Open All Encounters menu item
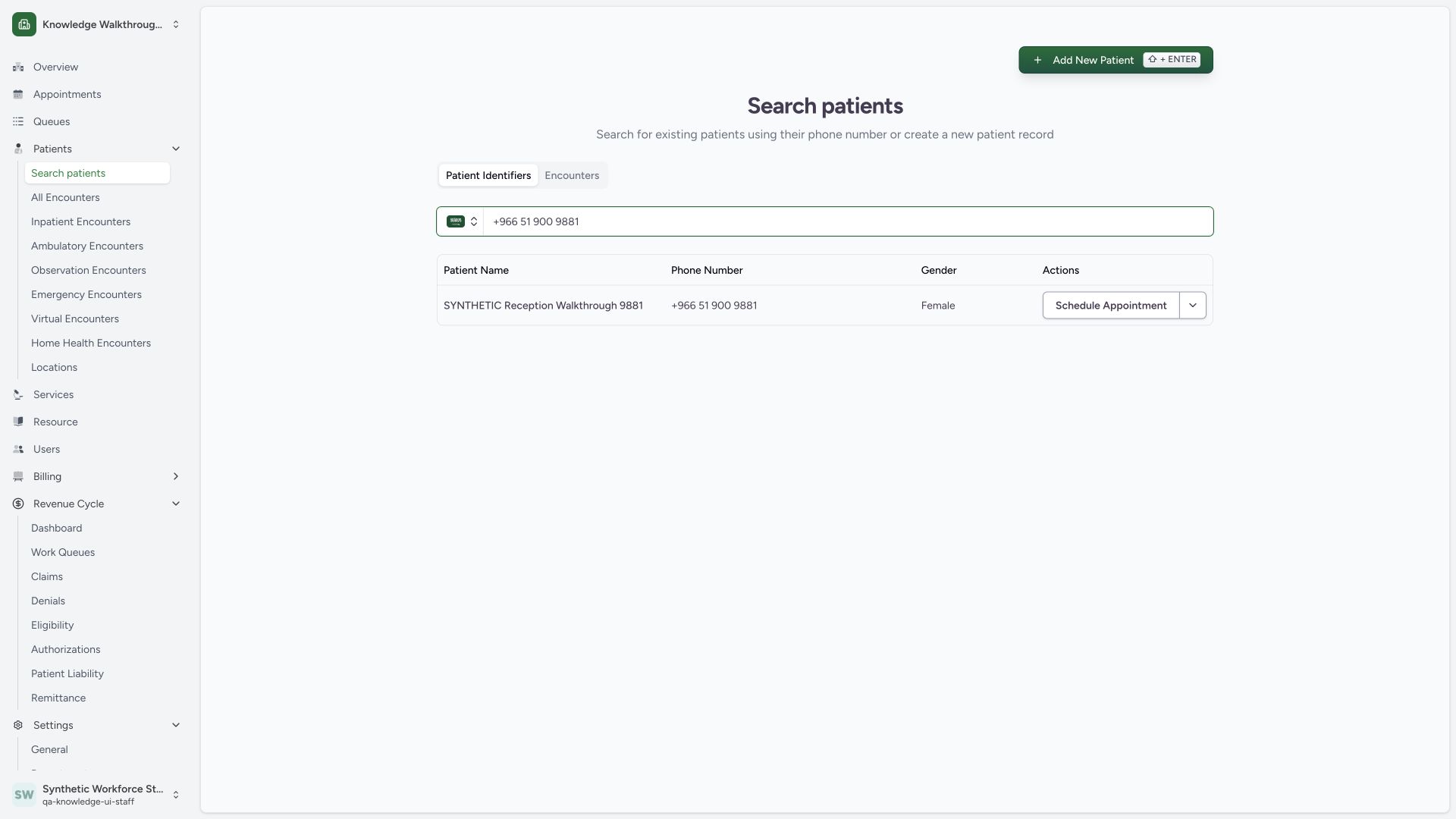The height and width of the screenshot is (819, 1456). (97, 197)
